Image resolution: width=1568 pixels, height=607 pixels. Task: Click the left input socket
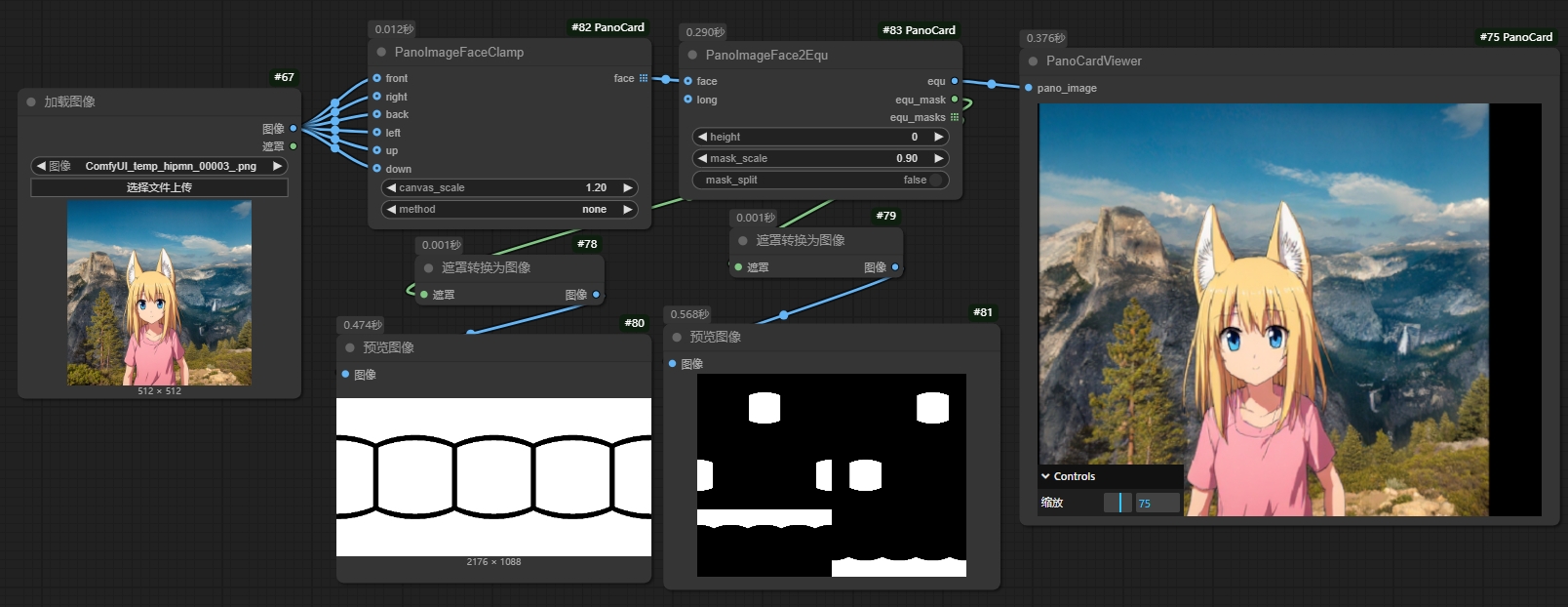click(376, 132)
